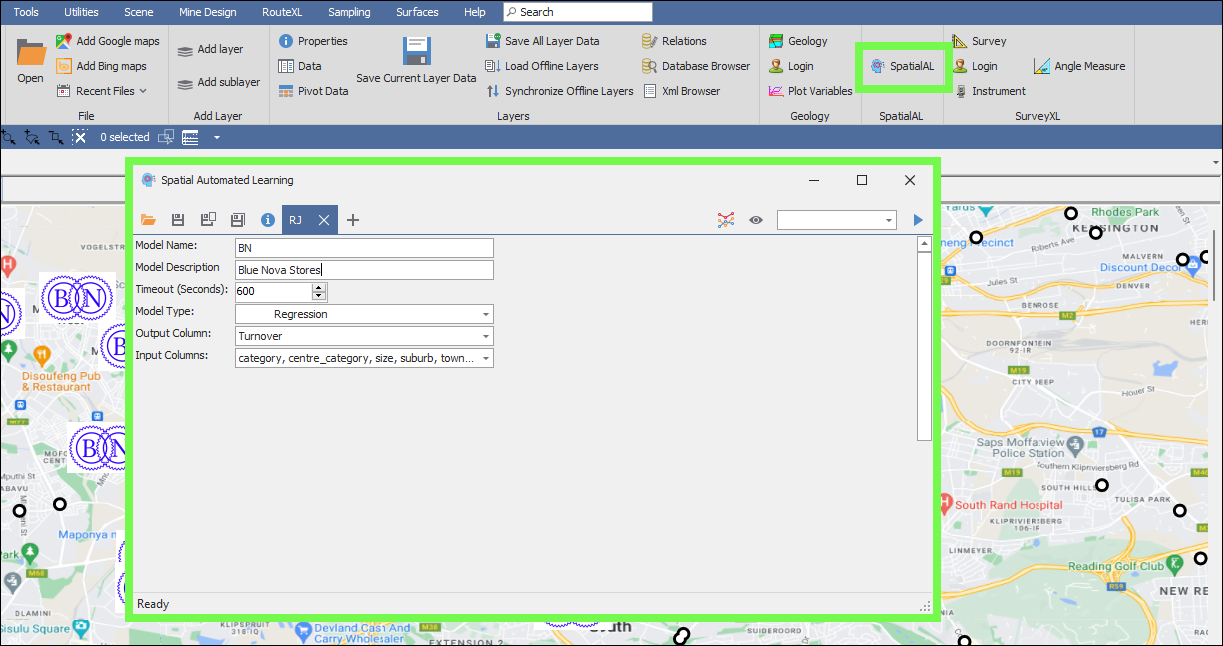Click the info icon in dialog toolbar
This screenshot has height=646, width=1223.
(268, 220)
